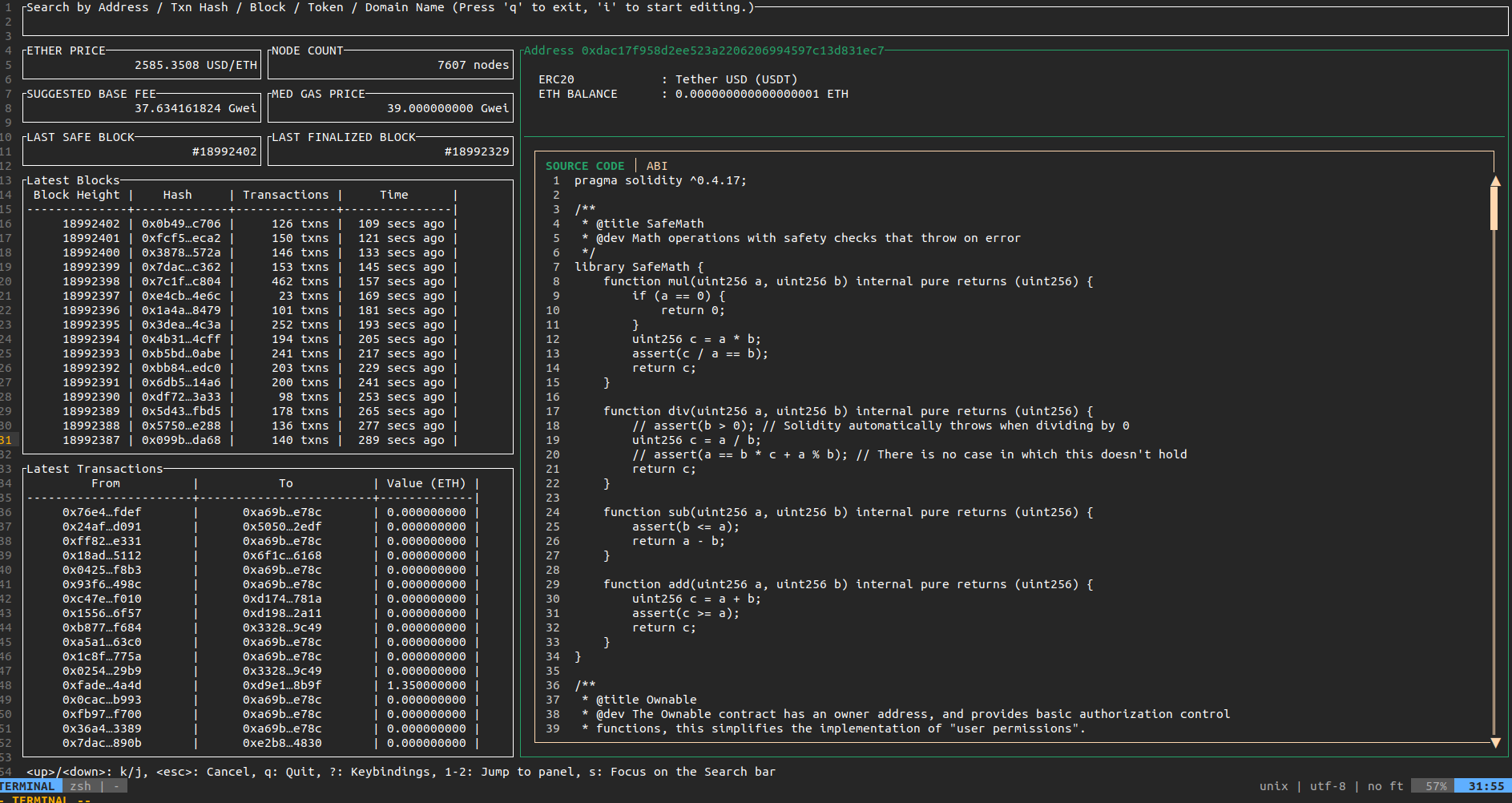The width and height of the screenshot is (1512, 803).
Task: Switch to the ABI tab
Action: [657, 166]
